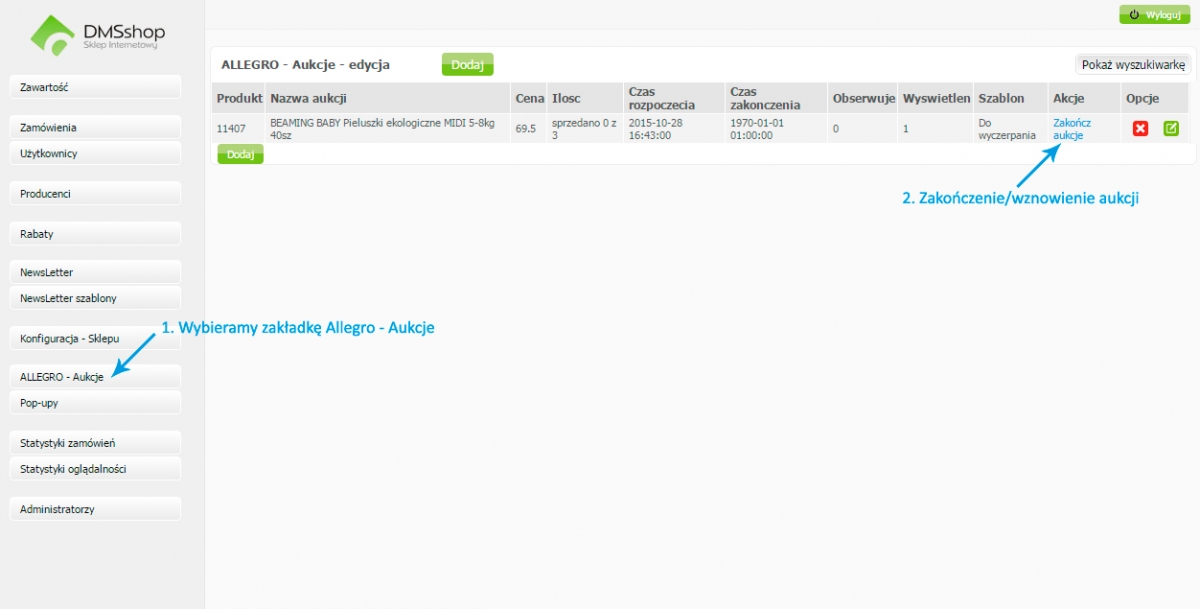Navigate to the NewsLetter sidebar item

click(x=95, y=272)
